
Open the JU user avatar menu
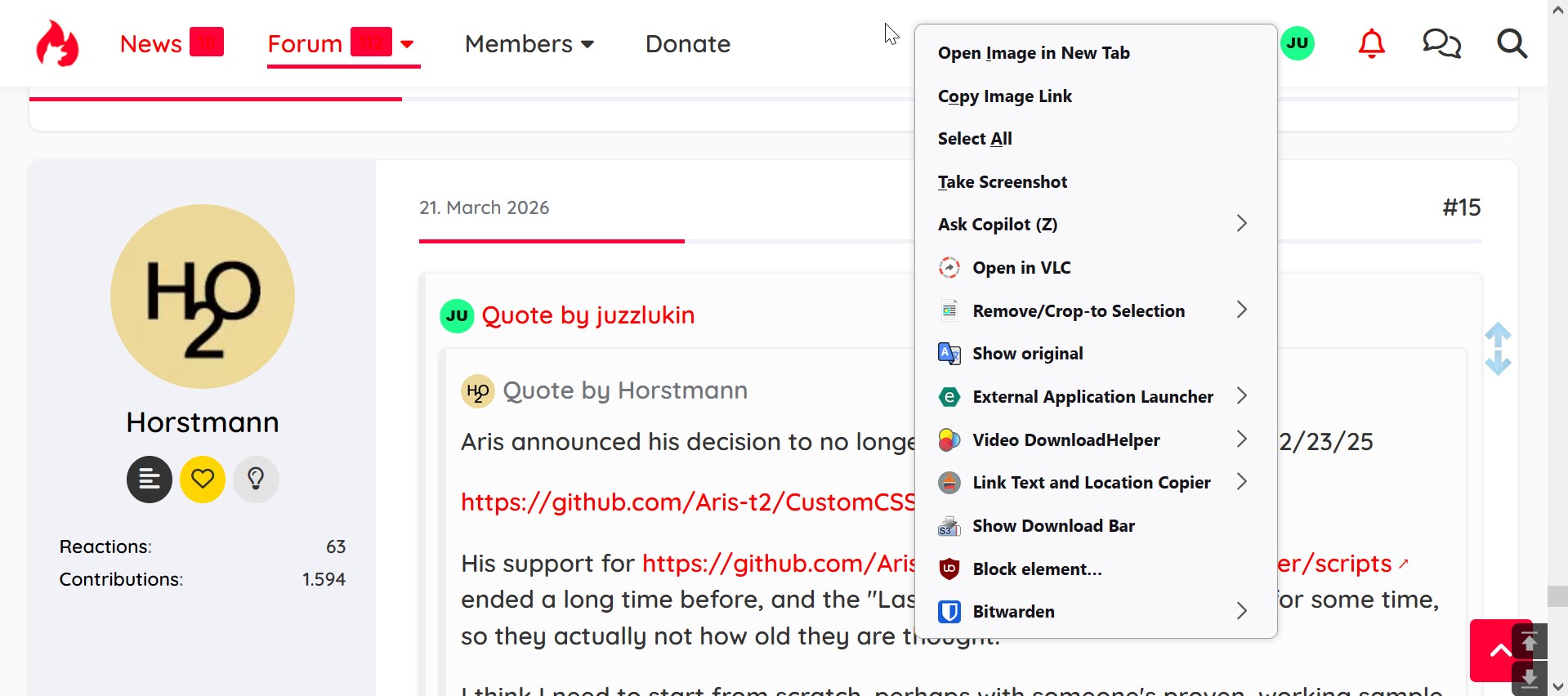(1298, 43)
